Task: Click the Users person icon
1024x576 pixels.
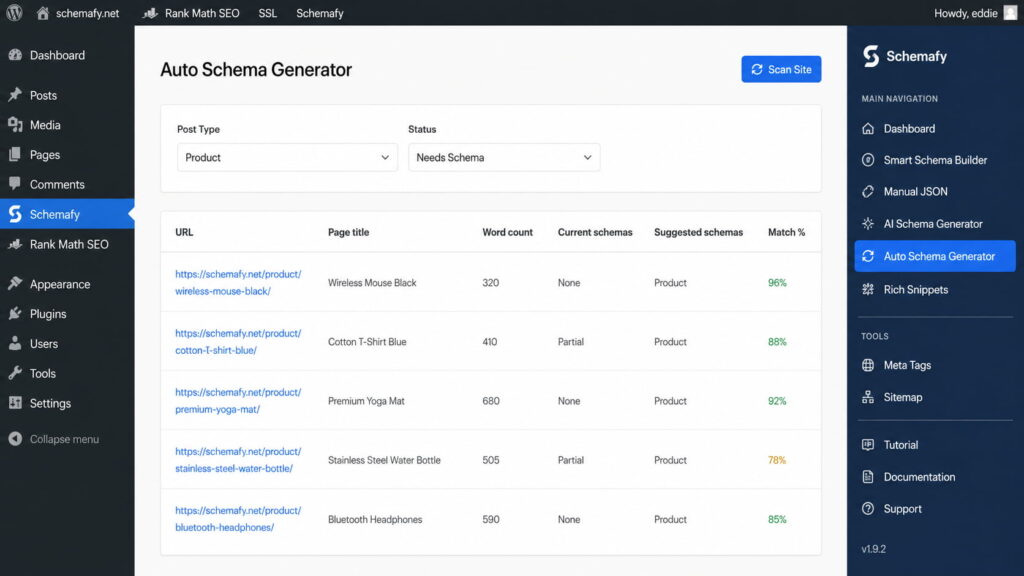Action: (x=15, y=344)
